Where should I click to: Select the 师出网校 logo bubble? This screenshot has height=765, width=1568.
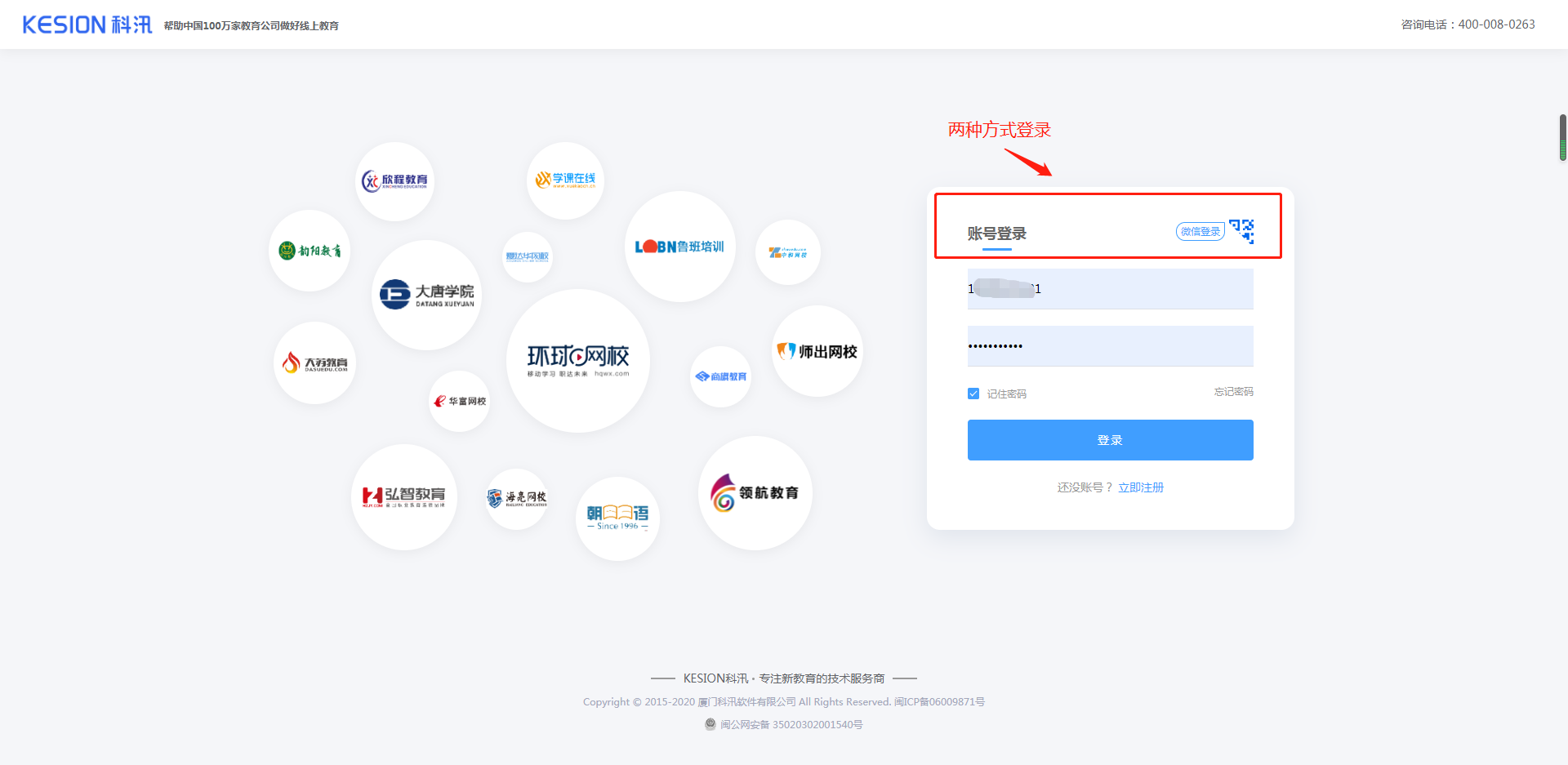[x=817, y=351]
